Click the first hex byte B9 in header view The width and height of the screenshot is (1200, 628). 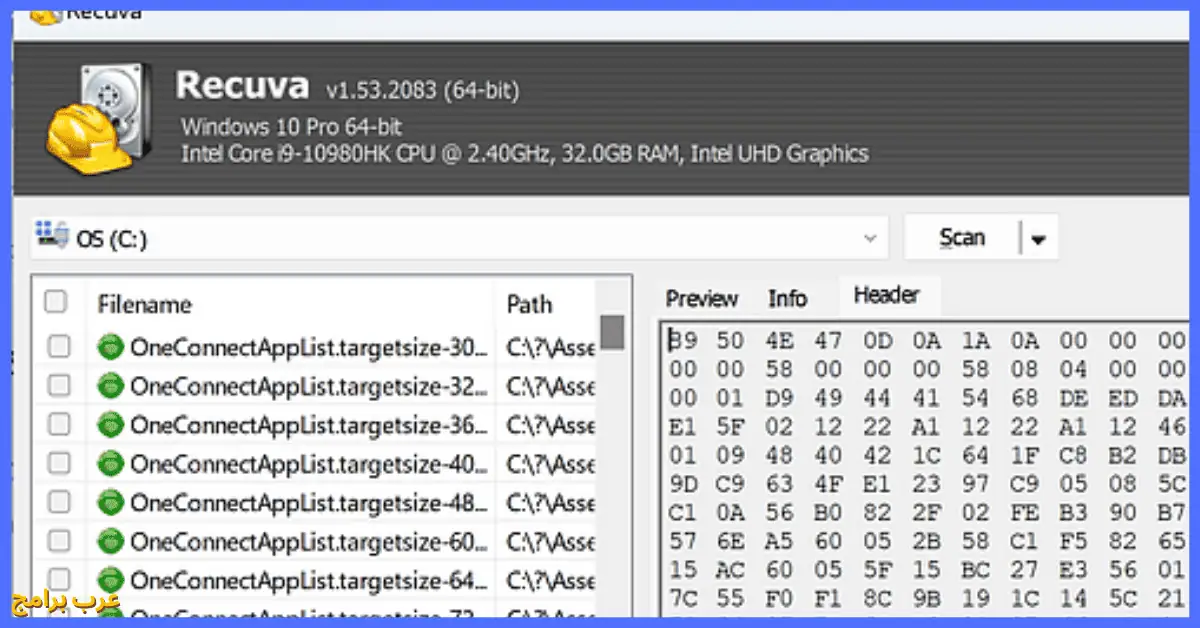(x=682, y=341)
